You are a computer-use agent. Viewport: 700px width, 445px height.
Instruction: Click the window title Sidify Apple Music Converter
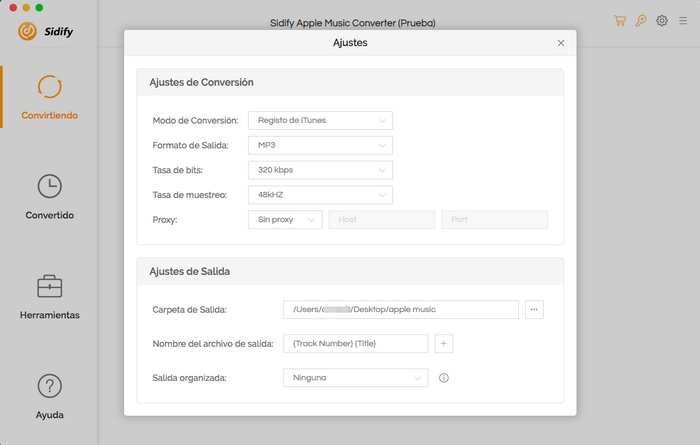353,23
